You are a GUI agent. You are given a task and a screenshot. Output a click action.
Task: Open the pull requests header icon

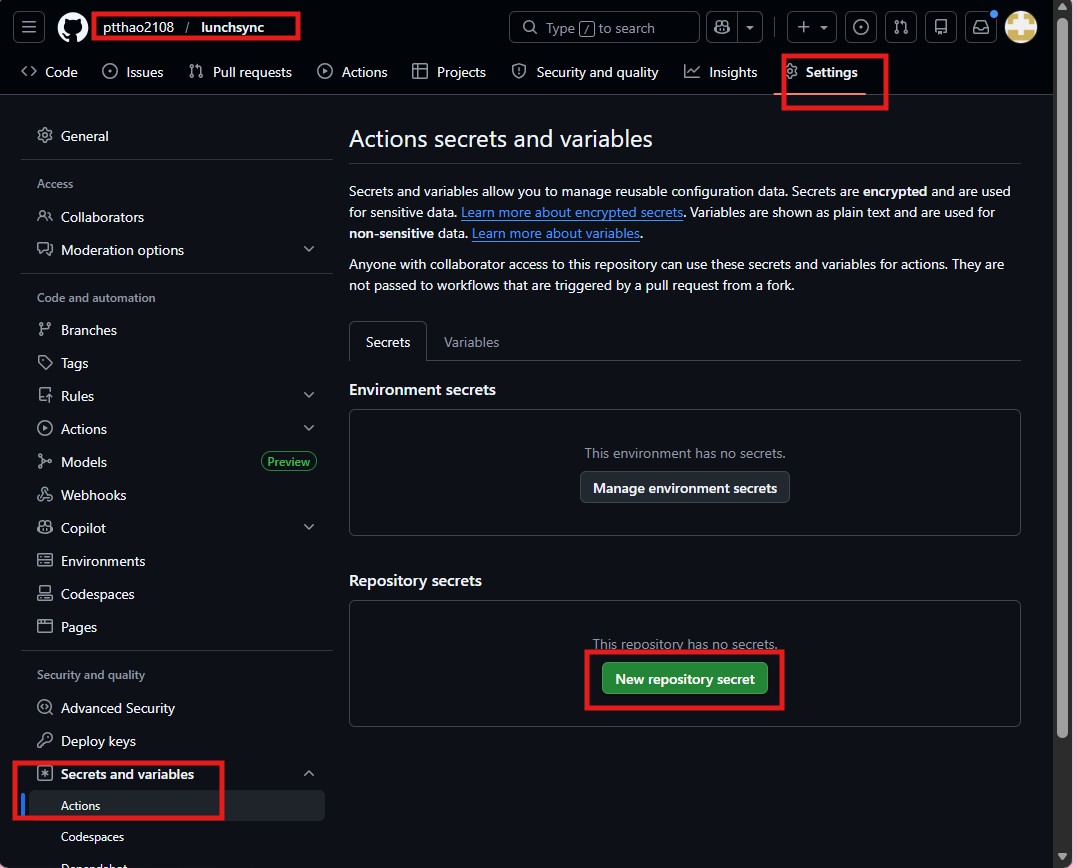(900, 28)
